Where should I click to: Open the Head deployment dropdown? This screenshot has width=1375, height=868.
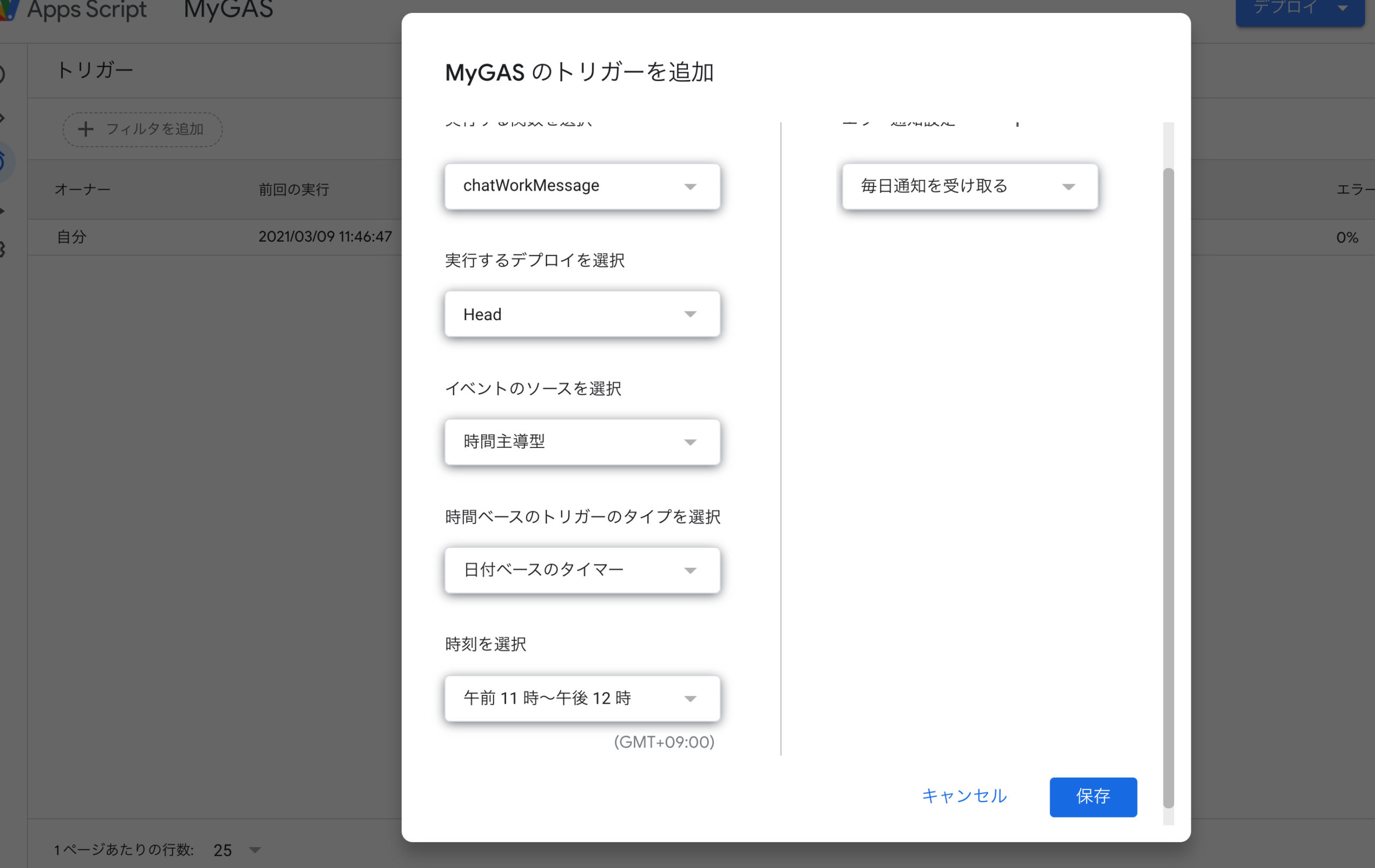pyautogui.click(x=582, y=314)
